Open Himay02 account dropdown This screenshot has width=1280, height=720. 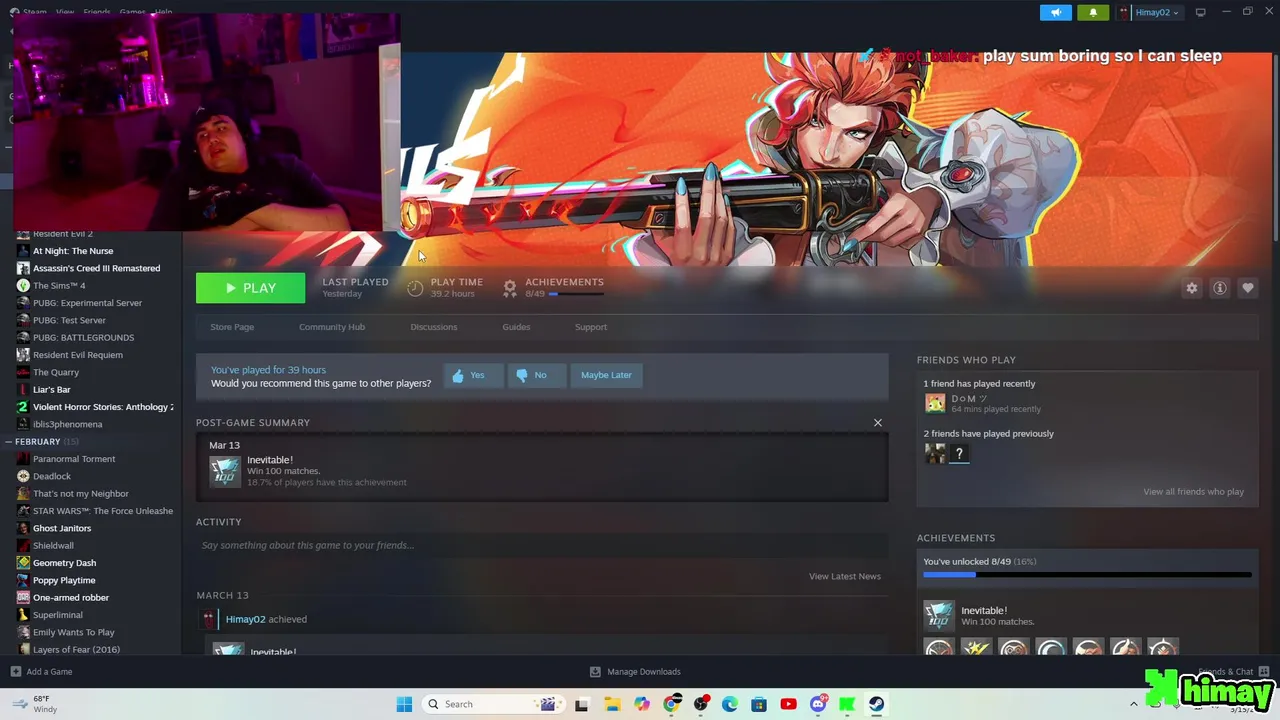pyautogui.click(x=1150, y=12)
